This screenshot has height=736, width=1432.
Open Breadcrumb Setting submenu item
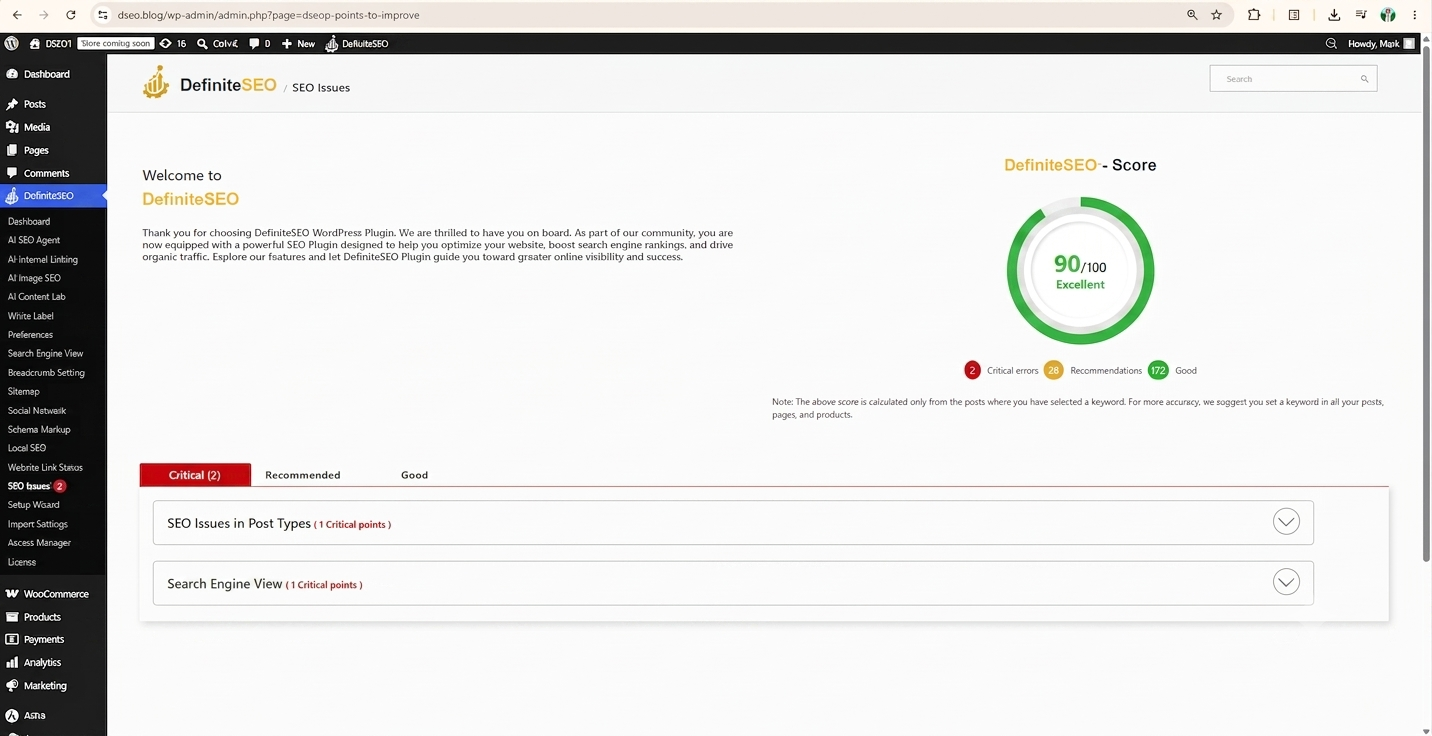(46, 373)
